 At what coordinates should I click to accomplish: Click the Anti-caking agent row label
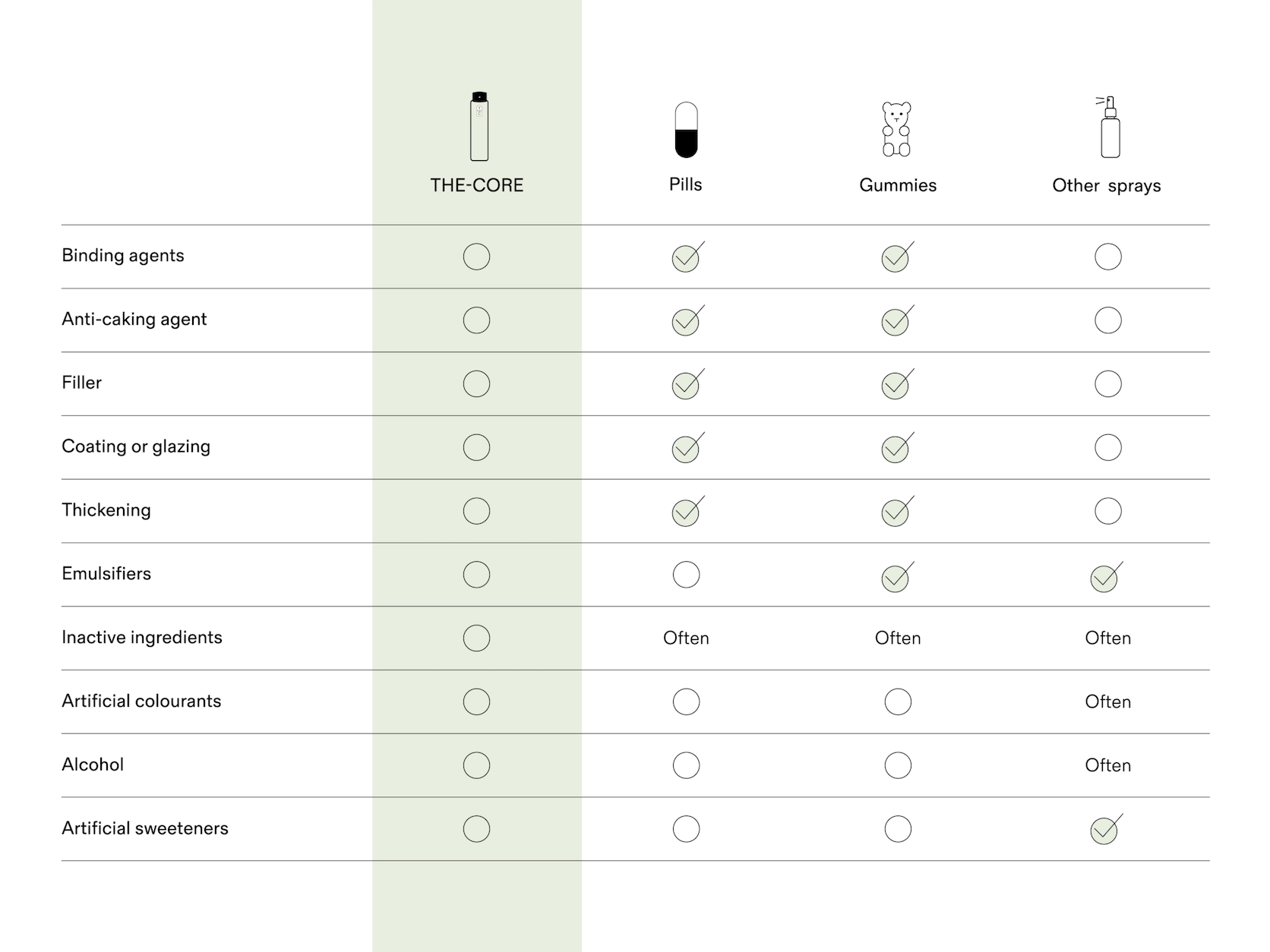pos(134,319)
